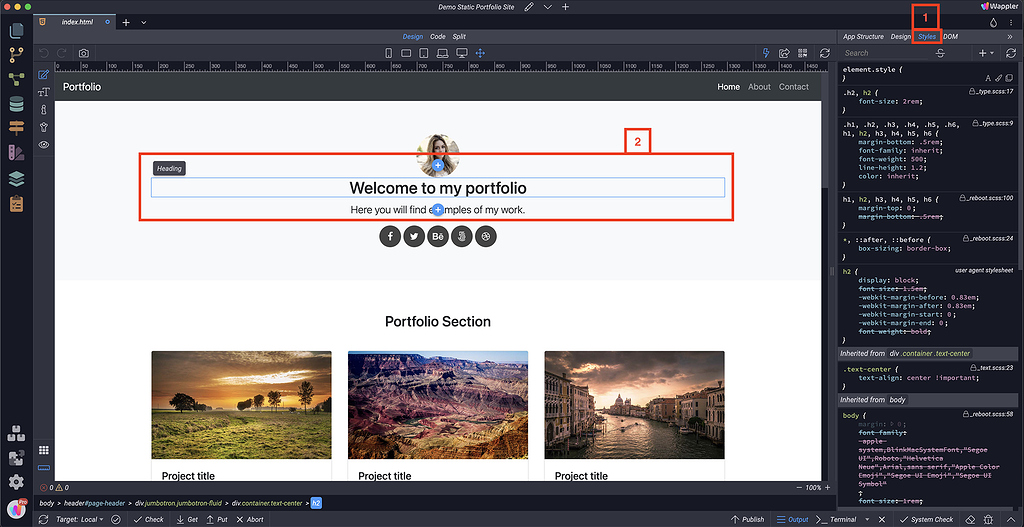Click the Get button
The width and height of the screenshot is (1024, 527).
tap(187, 519)
